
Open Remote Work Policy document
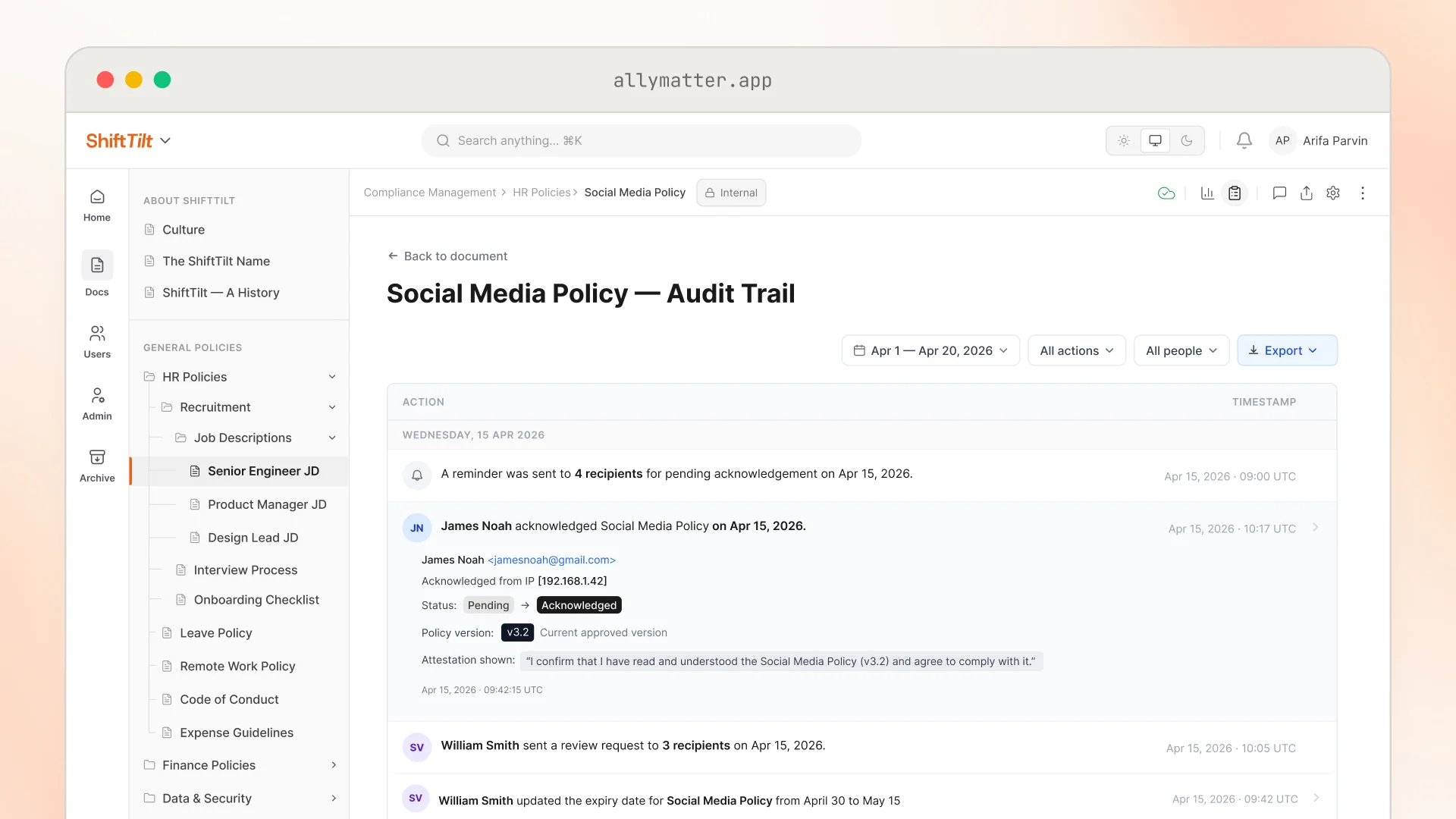(x=237, y=666)
